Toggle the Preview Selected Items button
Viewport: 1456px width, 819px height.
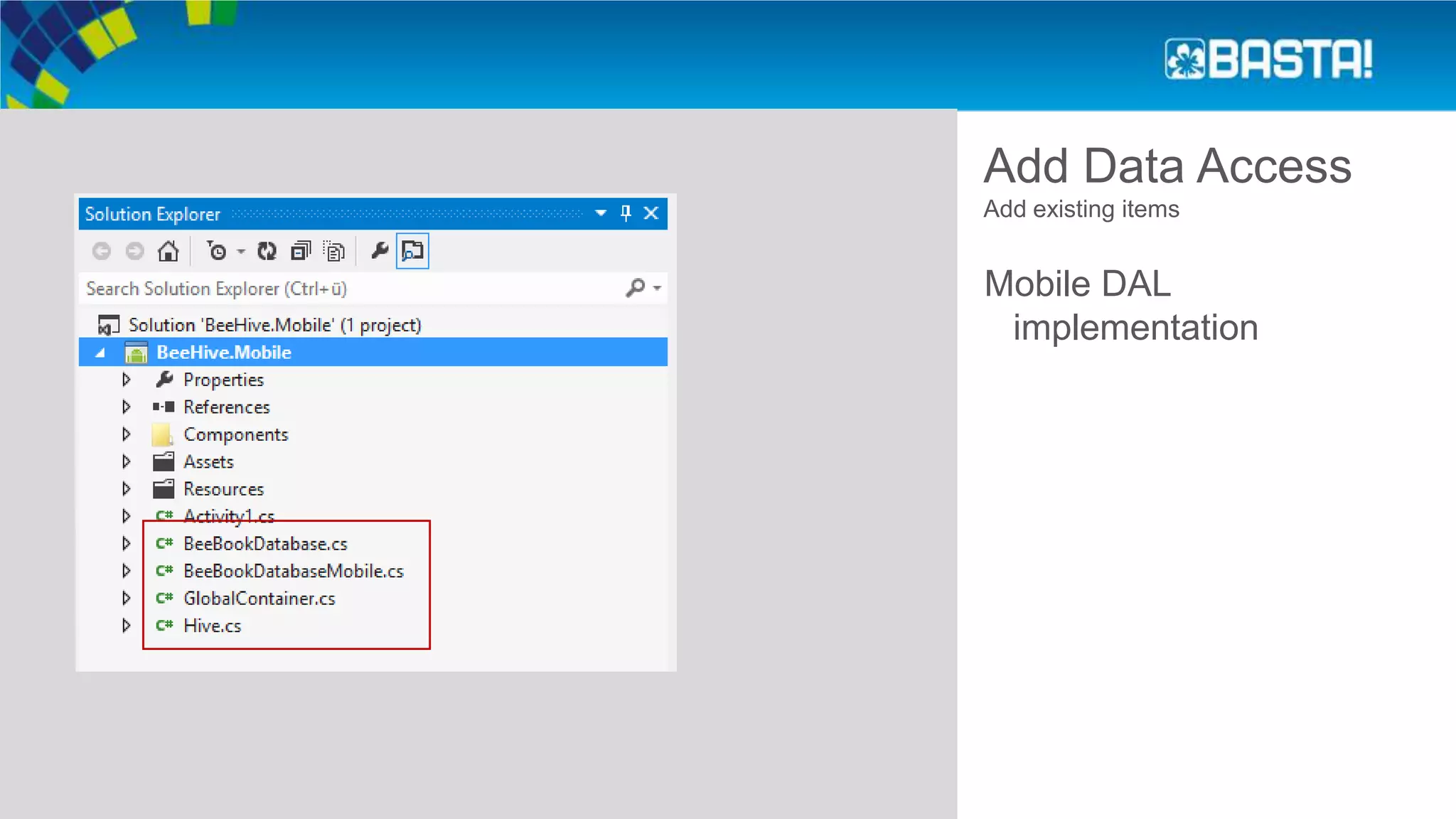[412, 251]
